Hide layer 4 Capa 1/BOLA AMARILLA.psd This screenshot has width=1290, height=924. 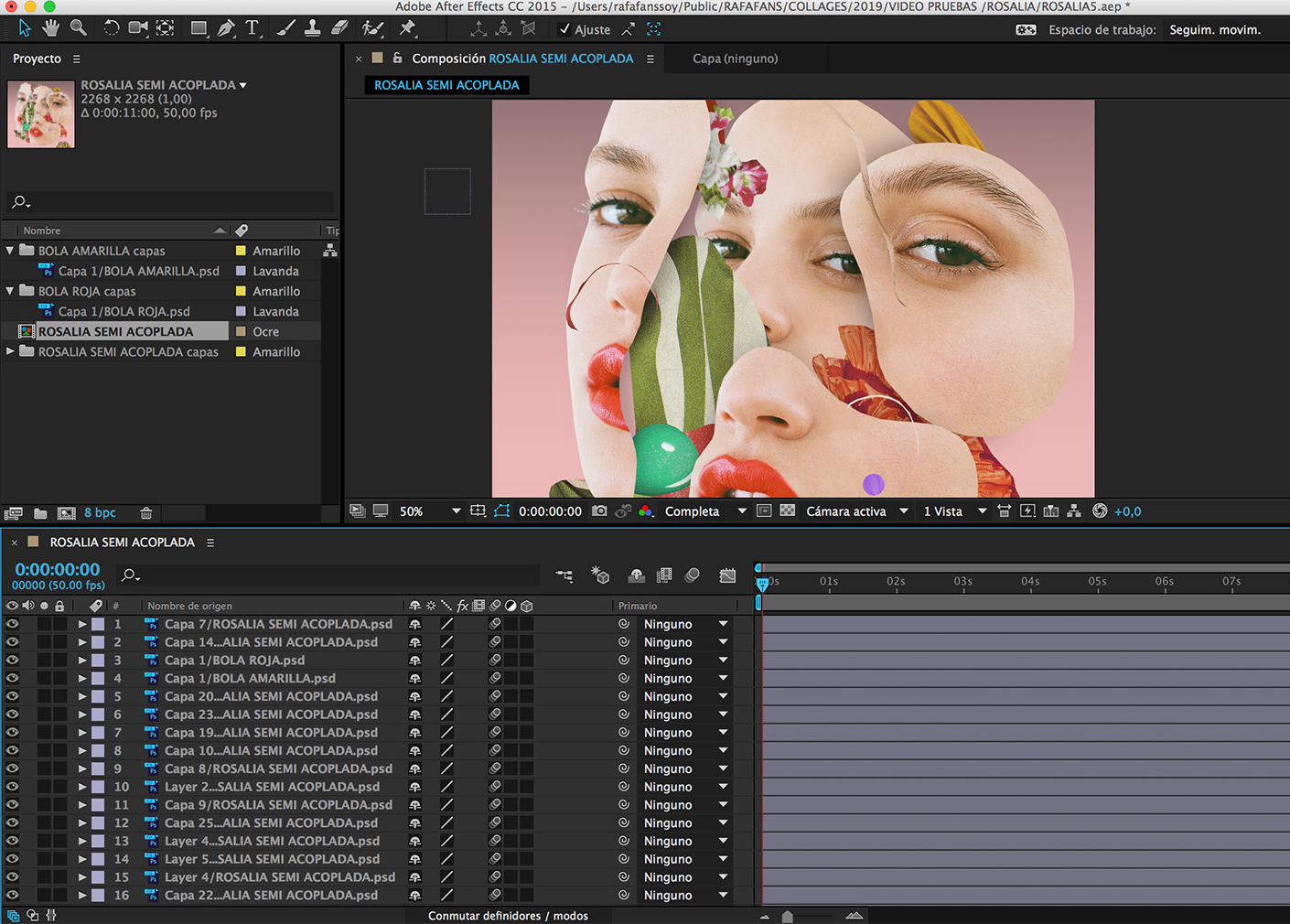[x=12, y=678]
